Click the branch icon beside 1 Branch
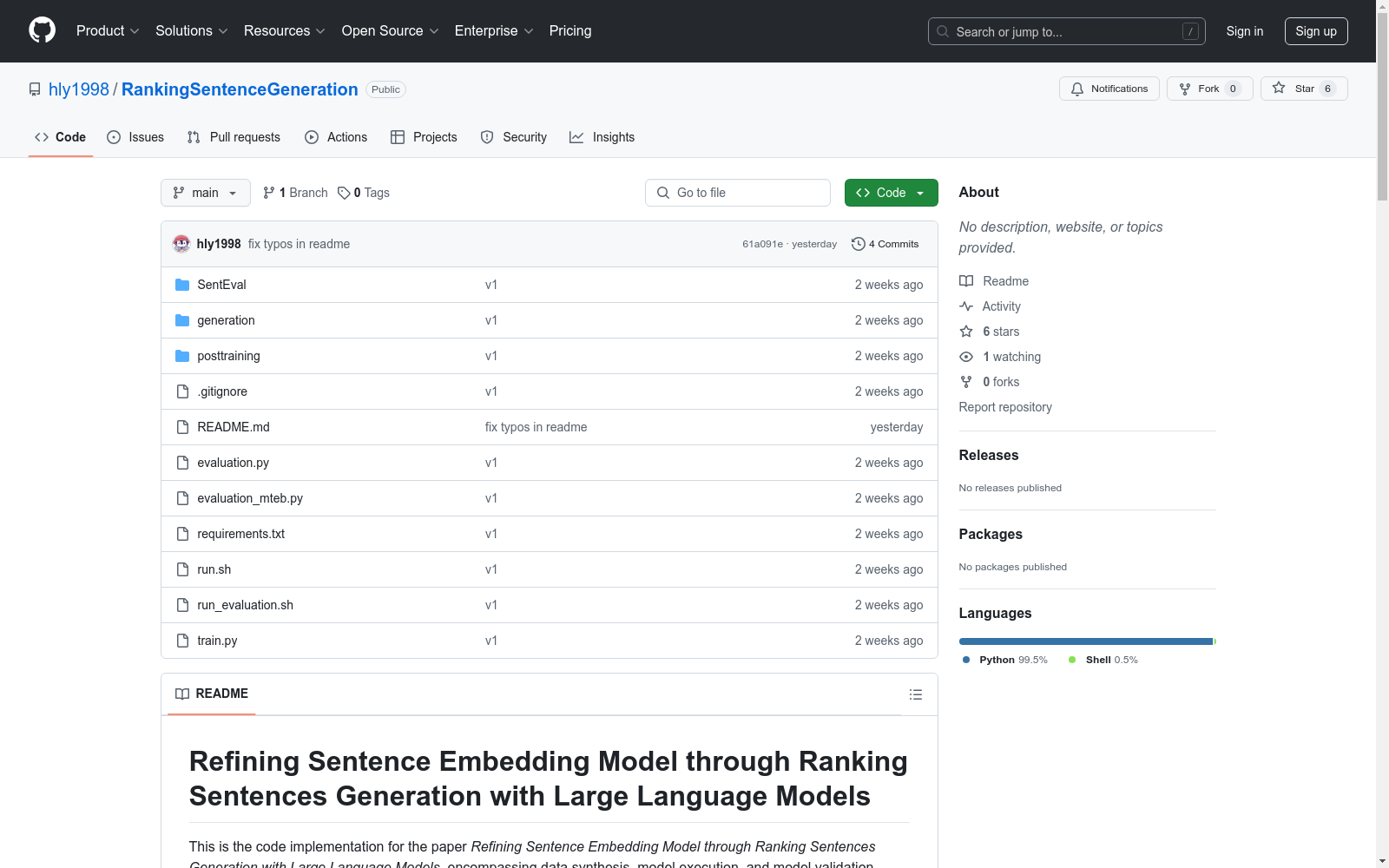 click(269, 193)
